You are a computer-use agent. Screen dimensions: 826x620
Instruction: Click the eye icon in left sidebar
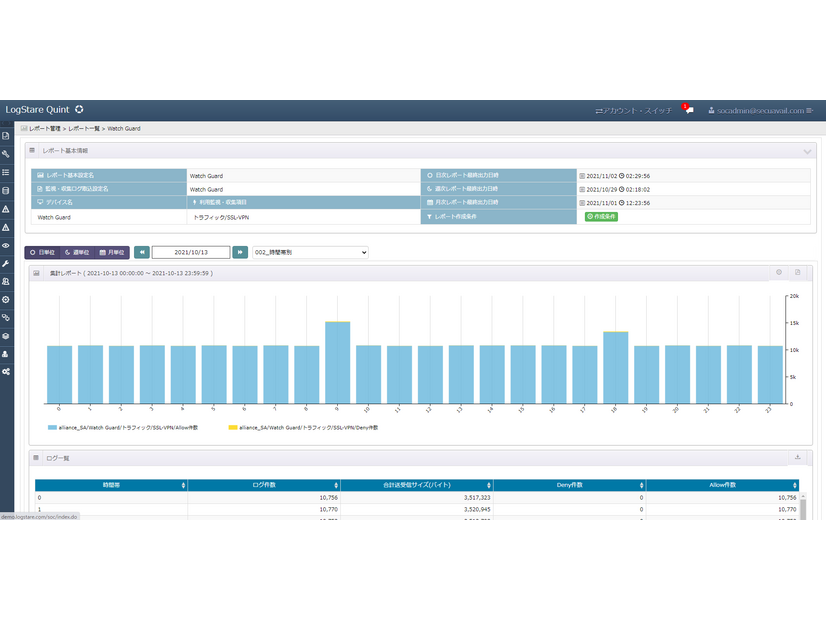point(6,245)
